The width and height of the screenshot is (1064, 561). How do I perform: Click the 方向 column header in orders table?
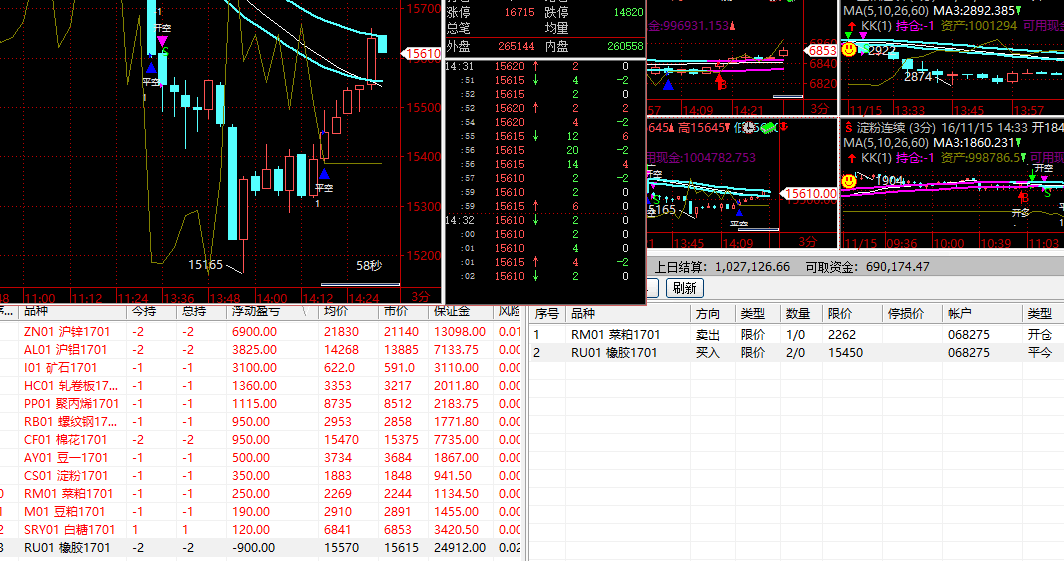(x=707, y=314)
